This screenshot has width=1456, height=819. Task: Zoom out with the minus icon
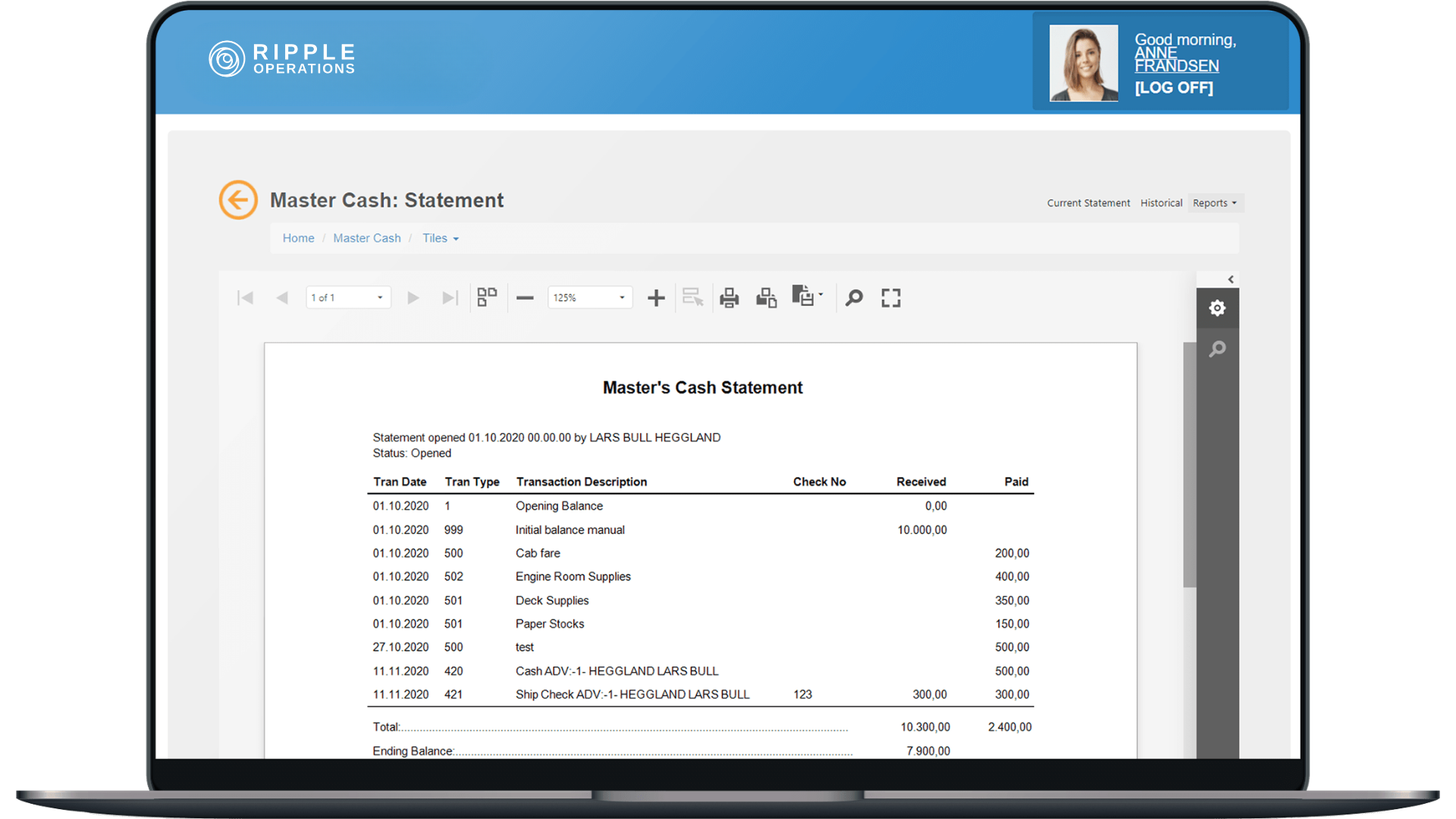pyautogui.click(x=525, y=298)
